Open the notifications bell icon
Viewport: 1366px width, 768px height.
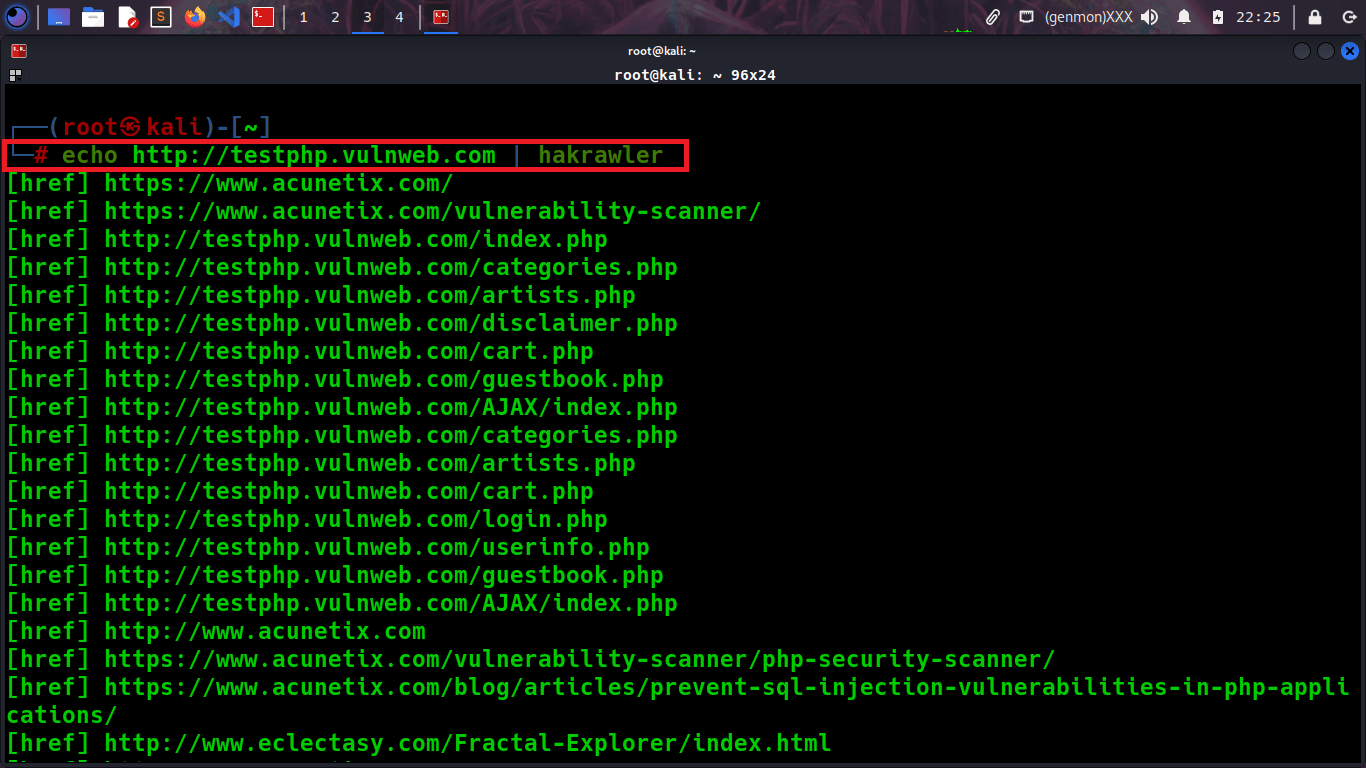click(x=1184, y=17)
